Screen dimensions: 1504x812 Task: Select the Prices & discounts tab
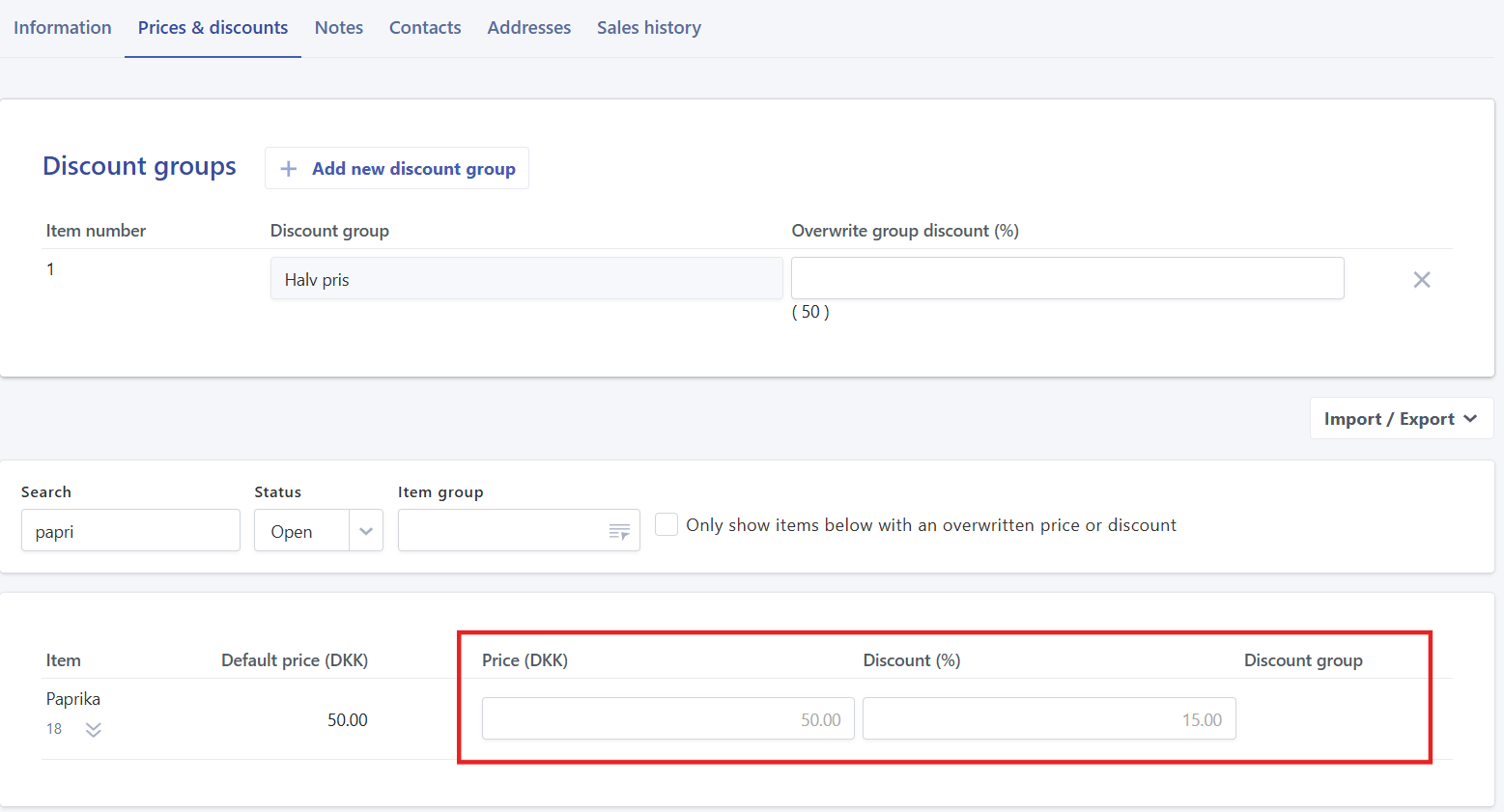click(213, 28)
